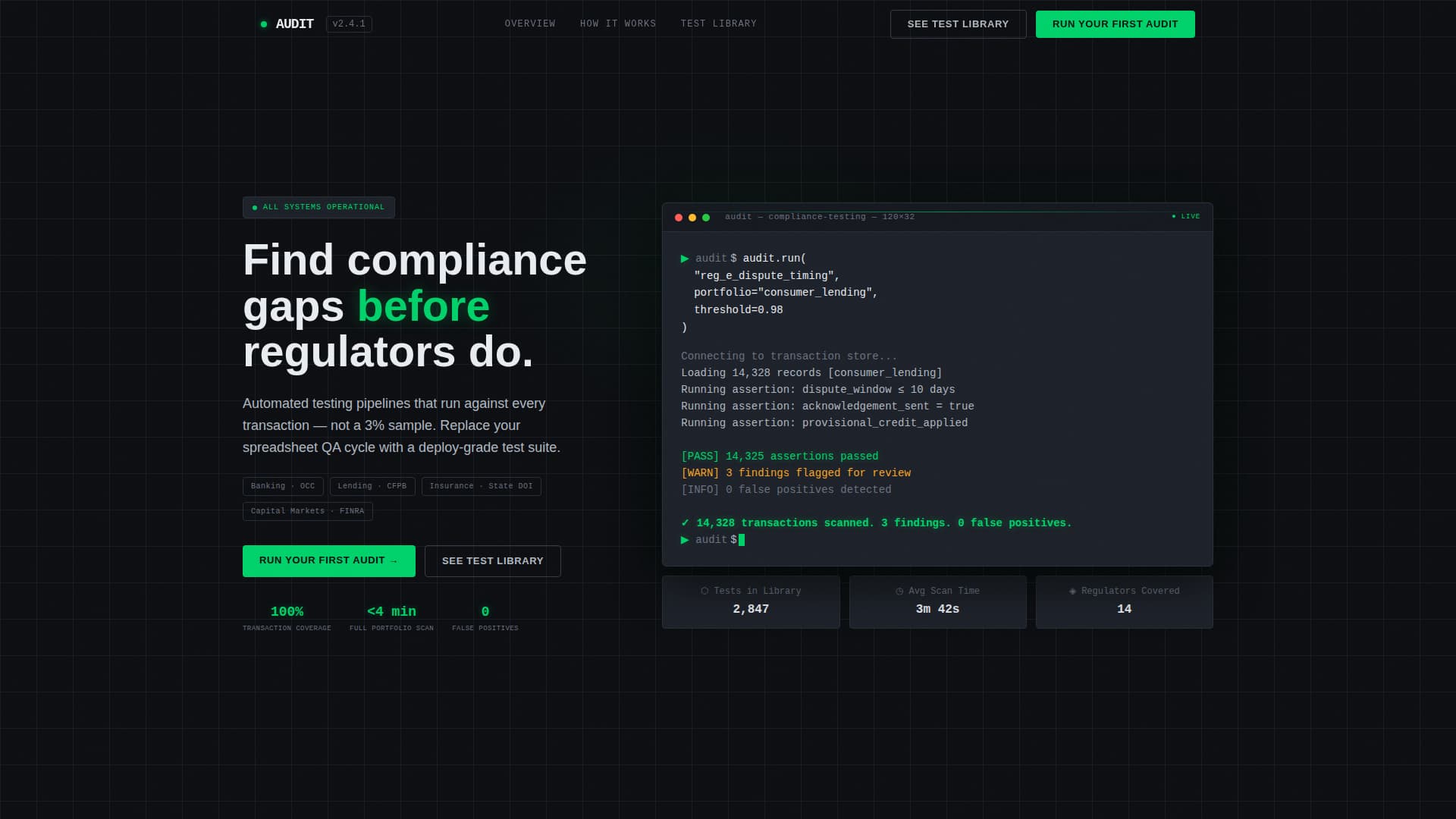The width and height of the screenshot is (1456, 819).
Task: Click terminal red close dot
Action: pos(679,218)
